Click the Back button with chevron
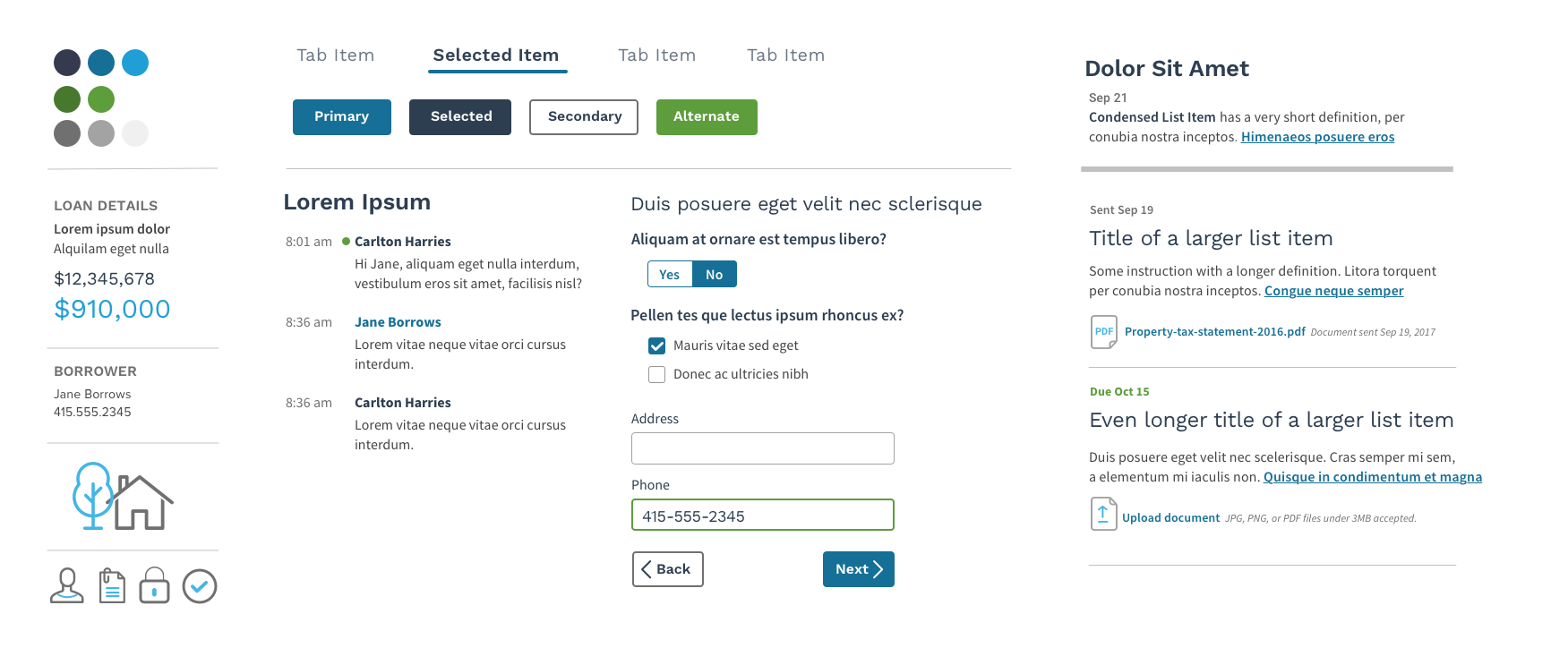 point(668,569)
